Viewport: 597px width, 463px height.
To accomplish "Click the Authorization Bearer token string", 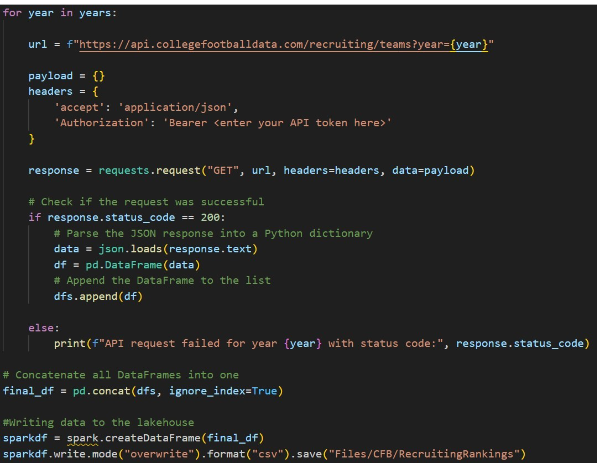I will point(277,123).
